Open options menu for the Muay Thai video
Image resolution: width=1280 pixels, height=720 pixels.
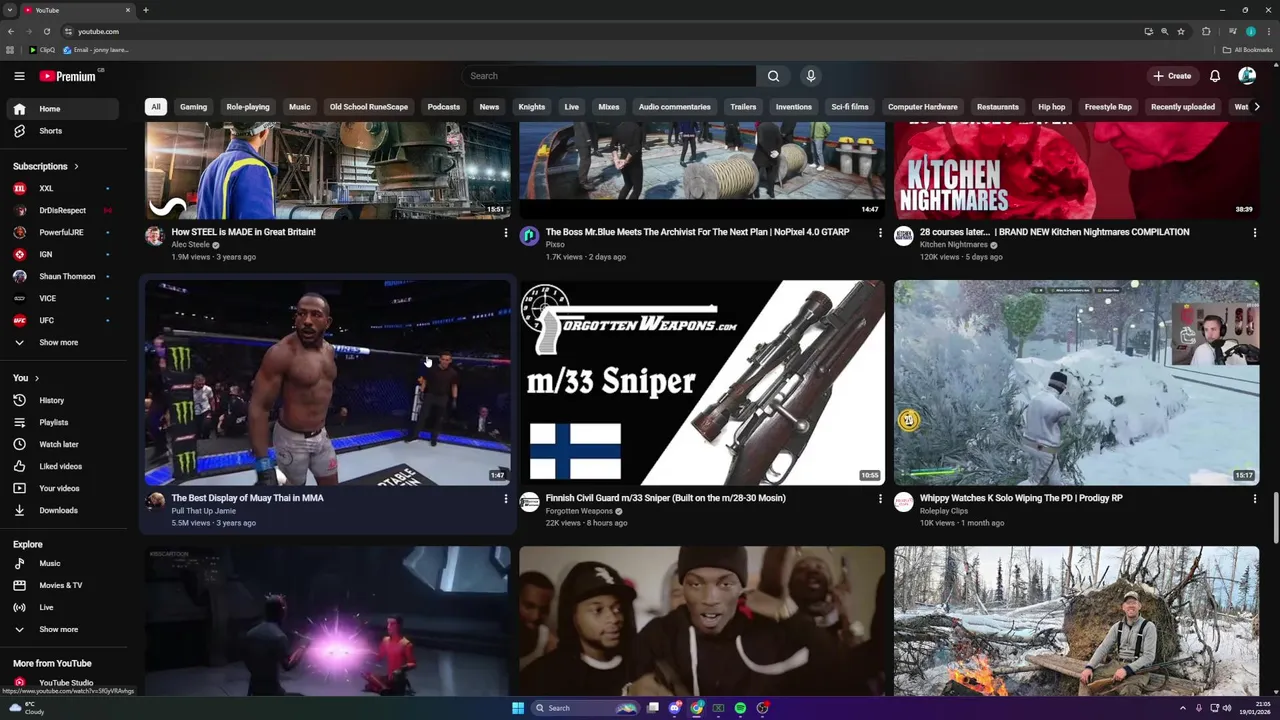[505, 498]
